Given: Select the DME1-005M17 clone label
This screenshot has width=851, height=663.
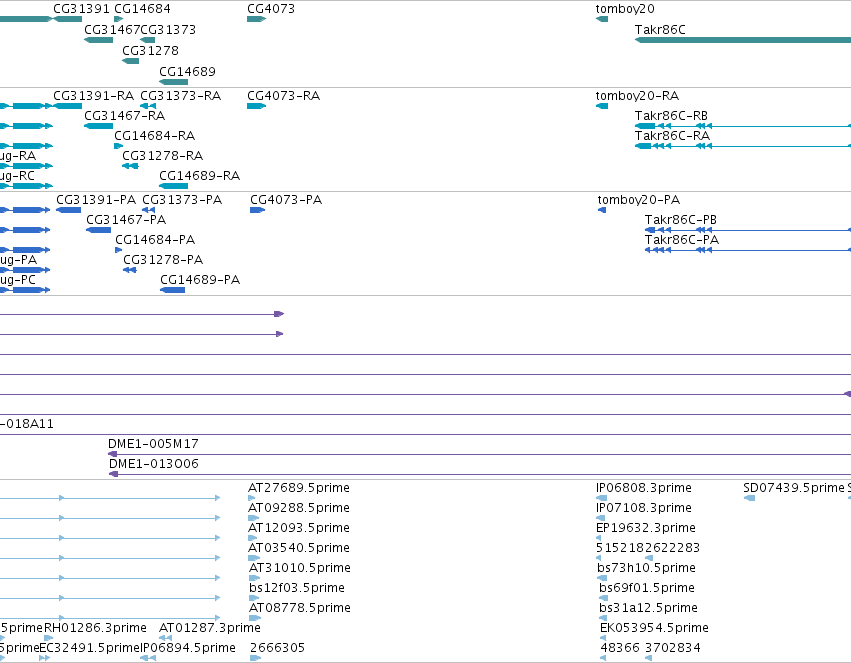Looking at the screenshot, I should [154, 444].
